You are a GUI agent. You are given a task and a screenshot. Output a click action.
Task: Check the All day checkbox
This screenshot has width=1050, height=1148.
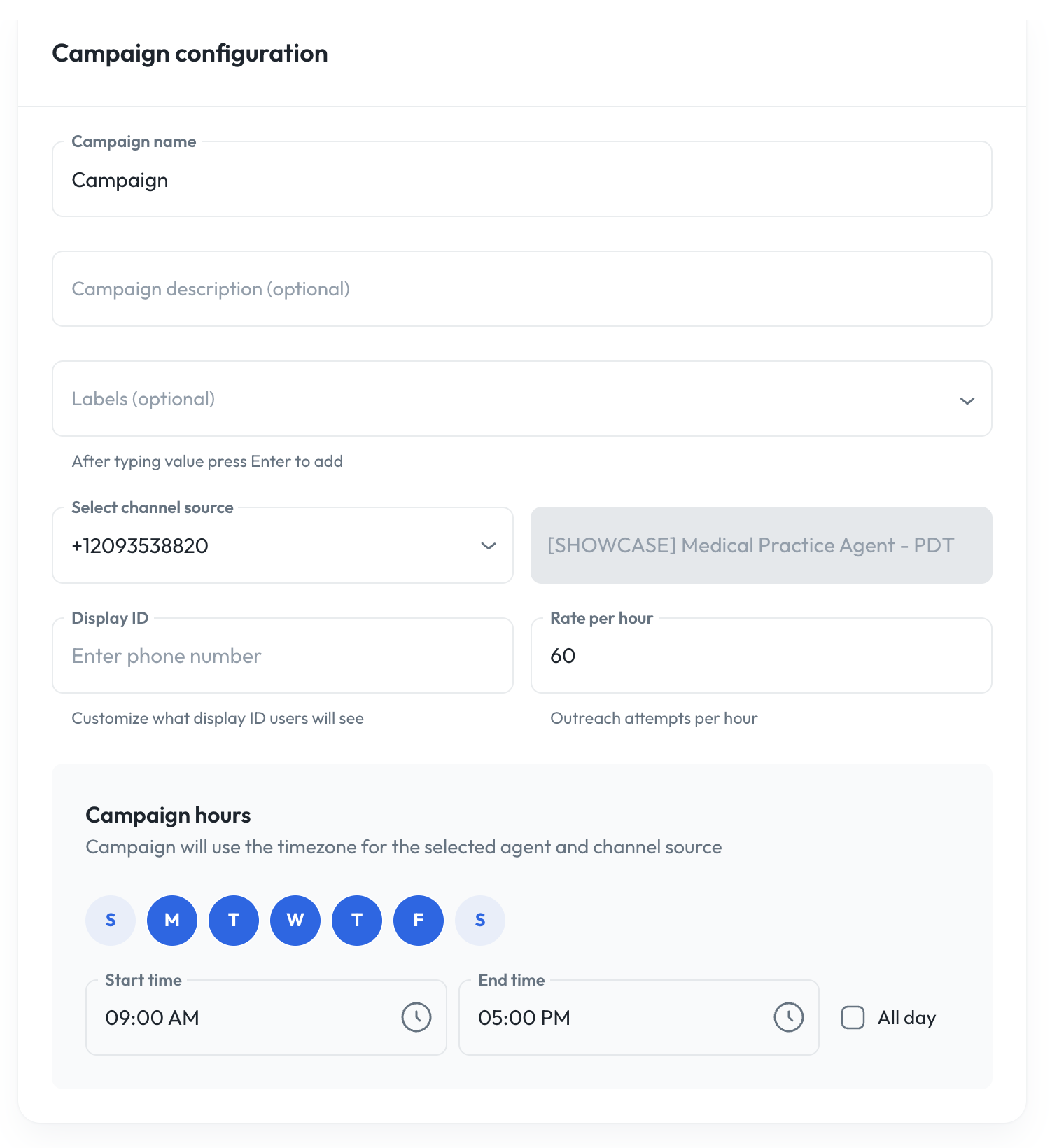853,1017
